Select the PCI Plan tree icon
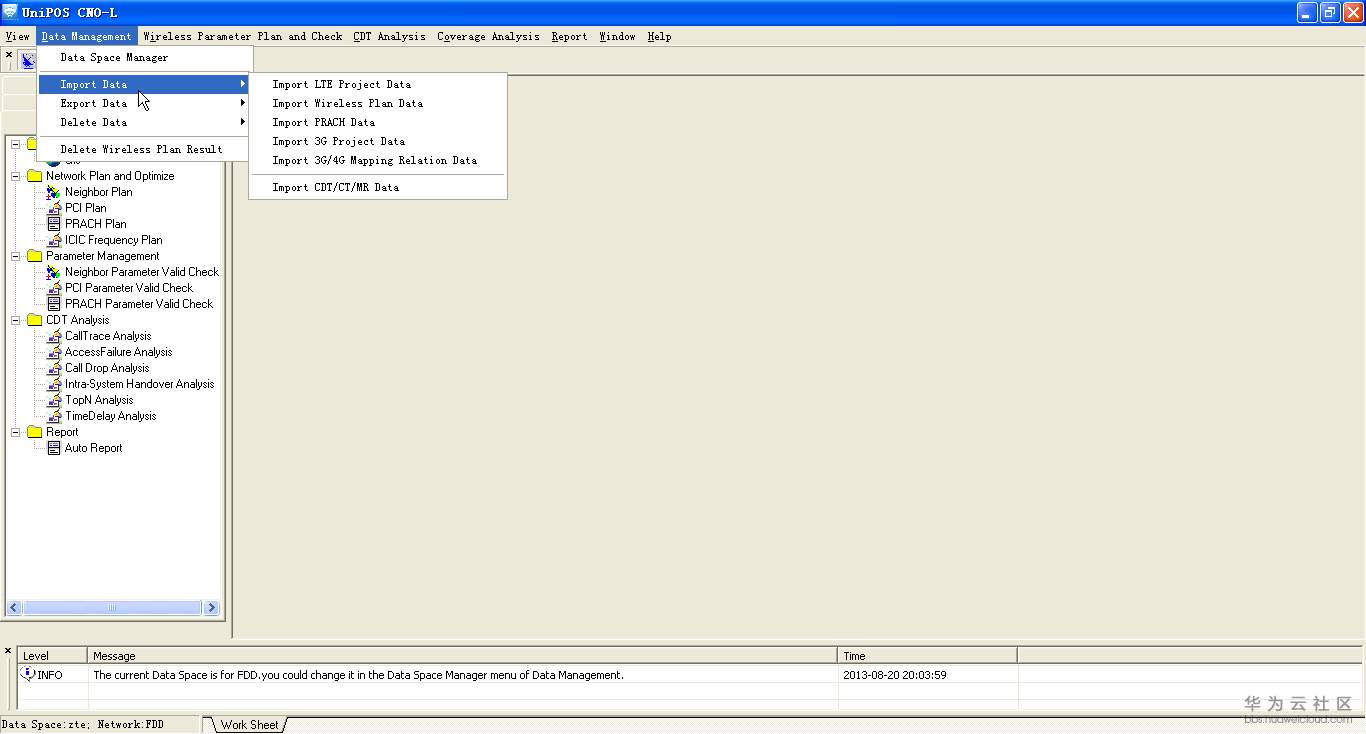Viewport: 1366px width, 734px height. tap(54, 208)
